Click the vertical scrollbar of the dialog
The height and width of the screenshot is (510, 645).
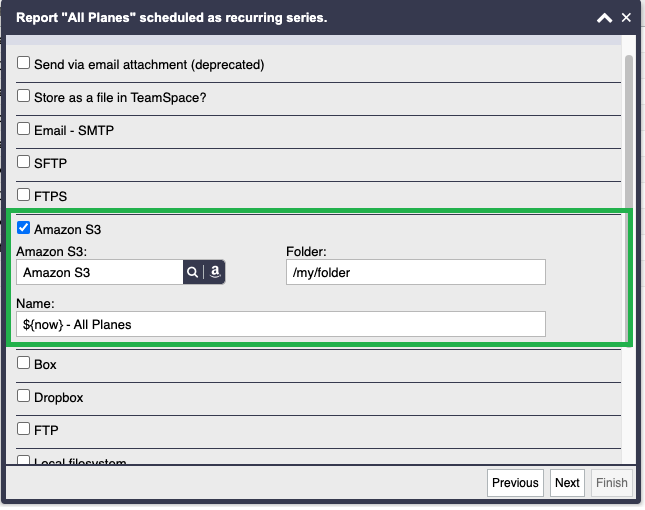[x=629, y=132]
